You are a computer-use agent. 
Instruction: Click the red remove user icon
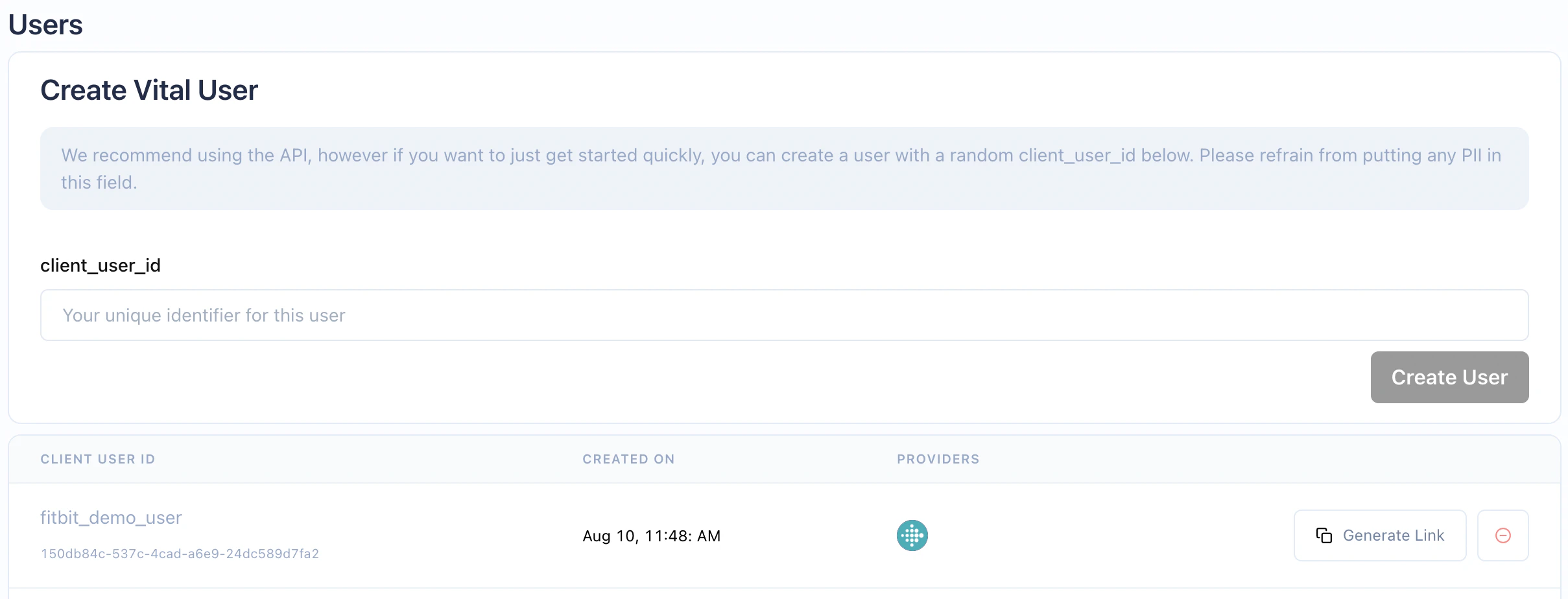coord(1503,535)
